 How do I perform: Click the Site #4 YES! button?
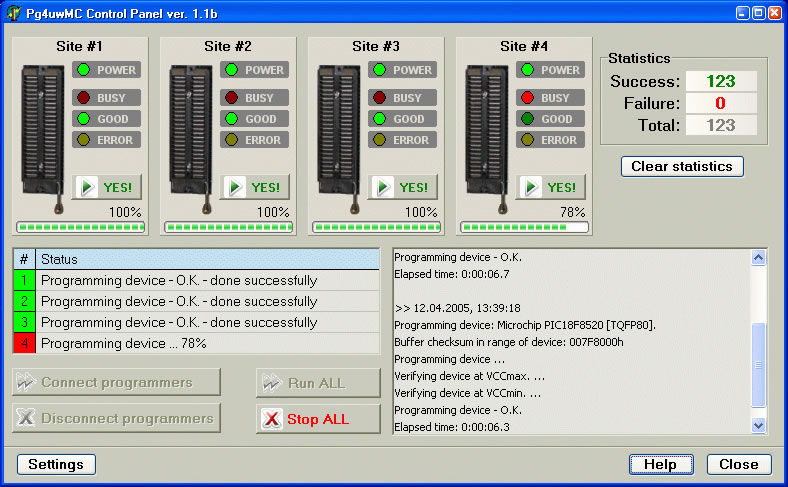pos(550,187)
